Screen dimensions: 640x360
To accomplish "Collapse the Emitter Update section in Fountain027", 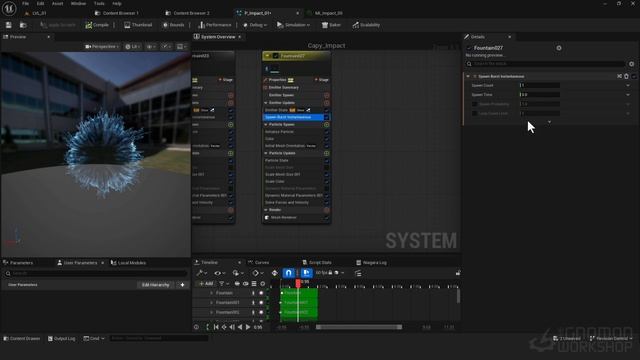I will [x=266, y=103].
